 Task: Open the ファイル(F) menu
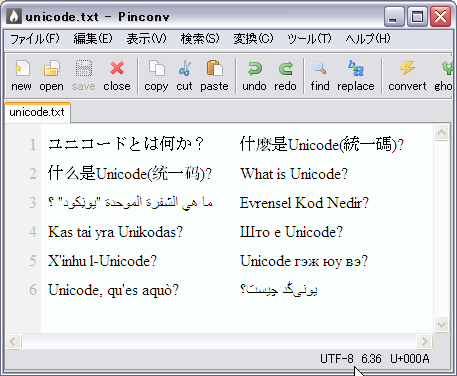tap(35, 39)
